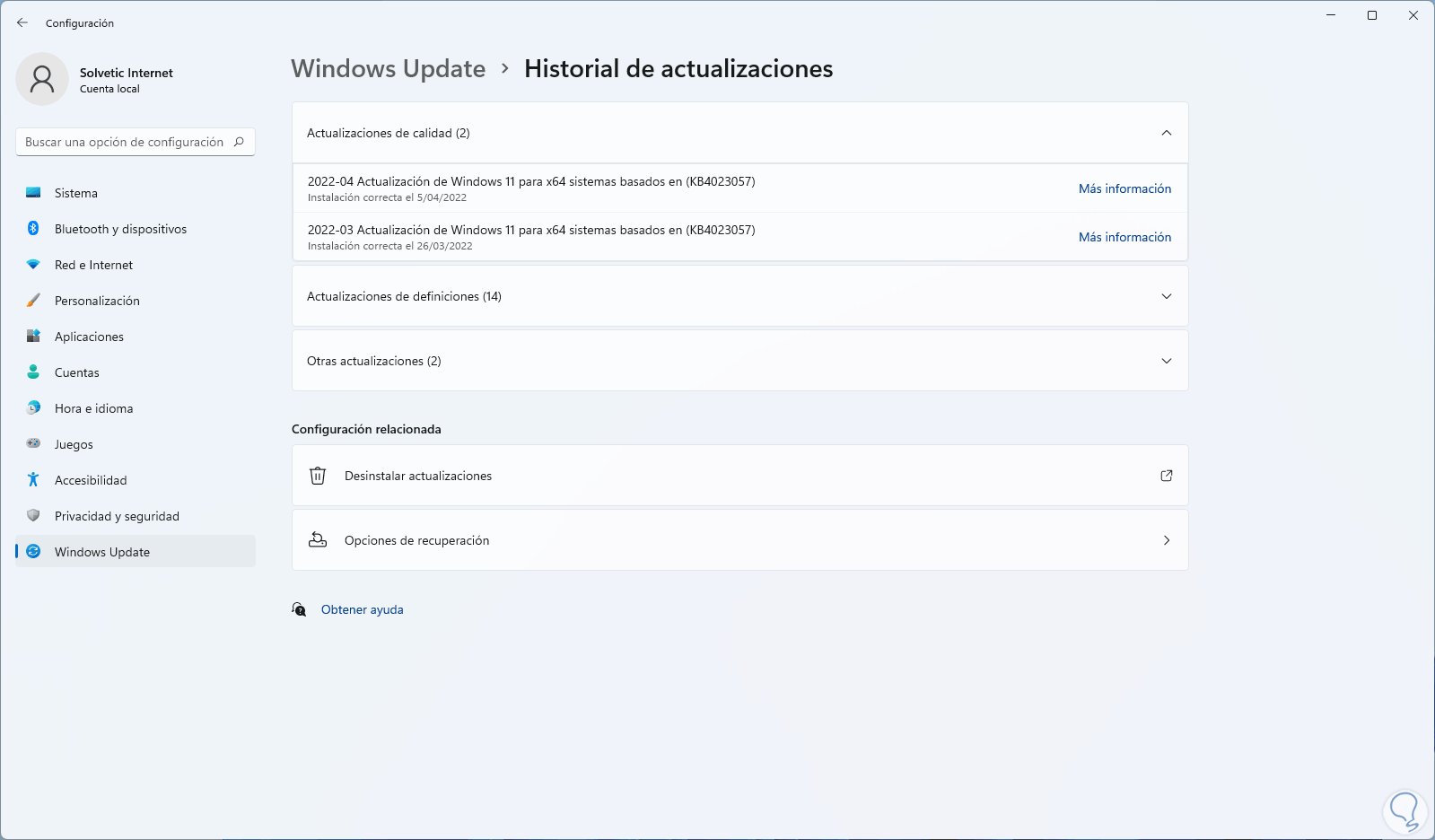Image resolution: width=1435 pixels, height=840 pixels.
Task: Open Sistema via its monitor icon
Action: pyautogui.click(x=33, y=193)
